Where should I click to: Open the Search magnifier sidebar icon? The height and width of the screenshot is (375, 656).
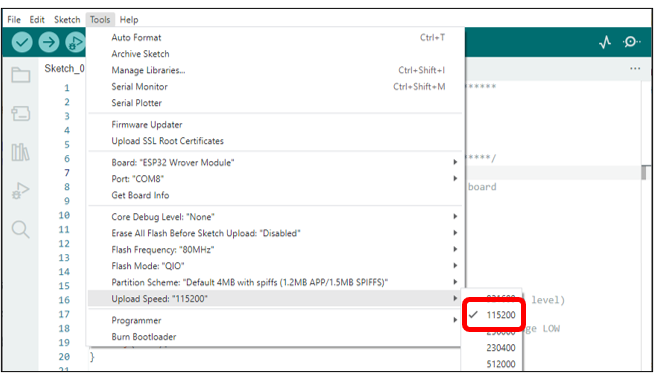pyautogui.click(x=20, y=229)
